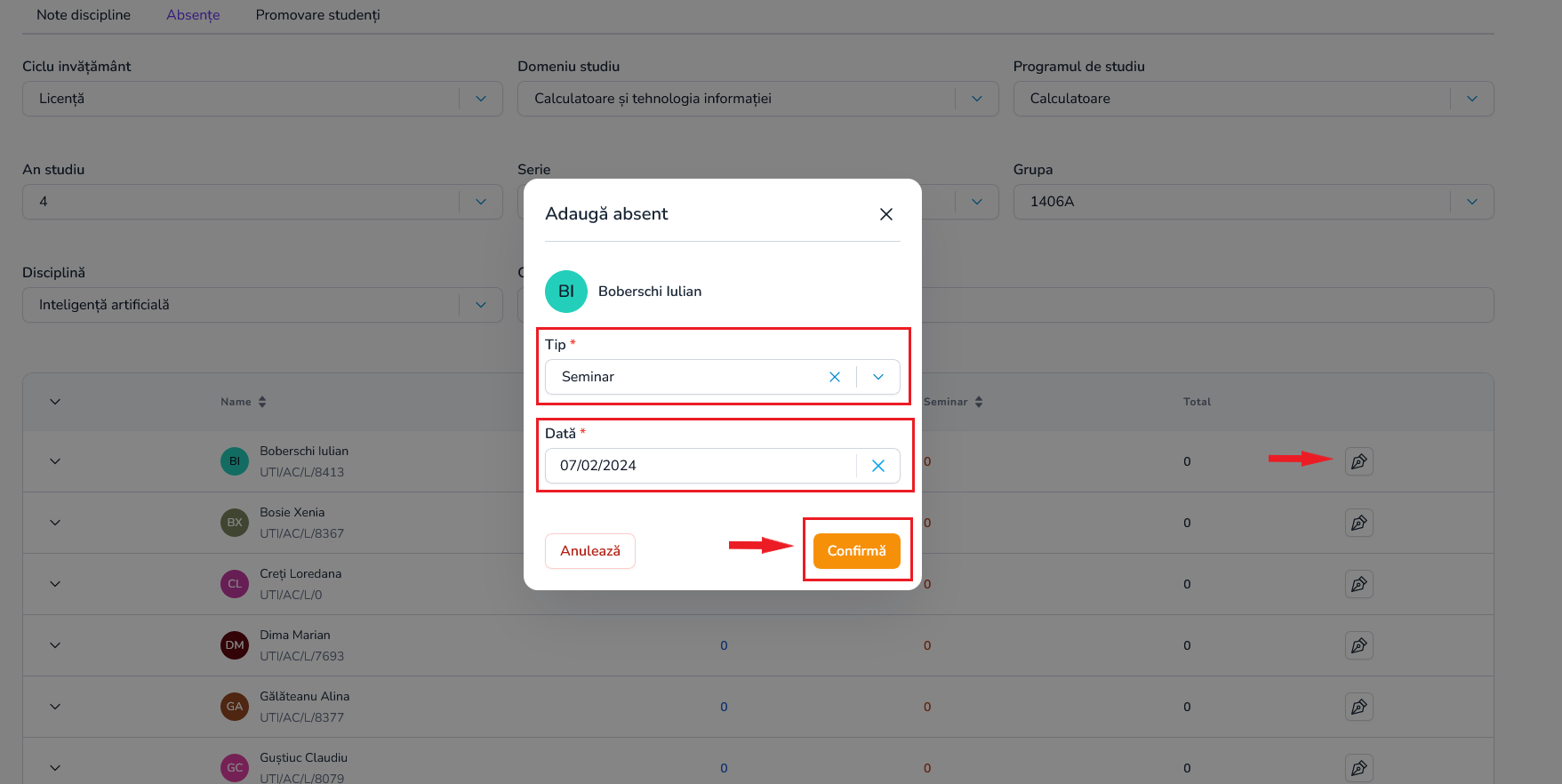Image resolution: width=1562 pixels, height=784 pixels.
Task: Clear the Seminar selection in Tip field
Action: point(835,377)
